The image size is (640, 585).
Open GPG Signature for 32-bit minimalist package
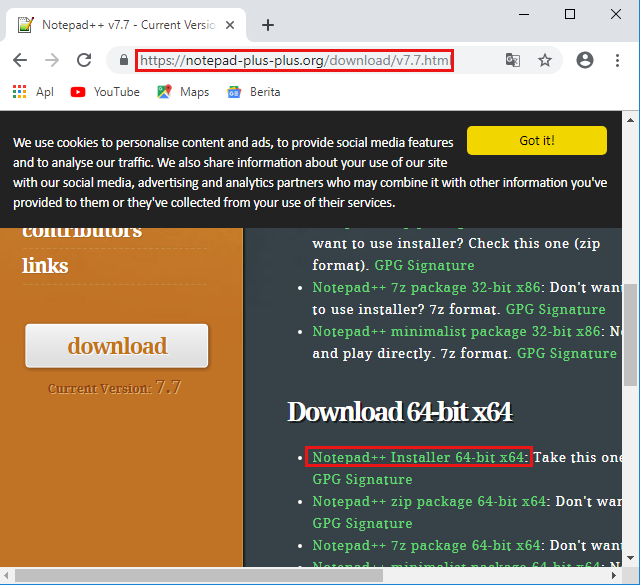[567, 354]
